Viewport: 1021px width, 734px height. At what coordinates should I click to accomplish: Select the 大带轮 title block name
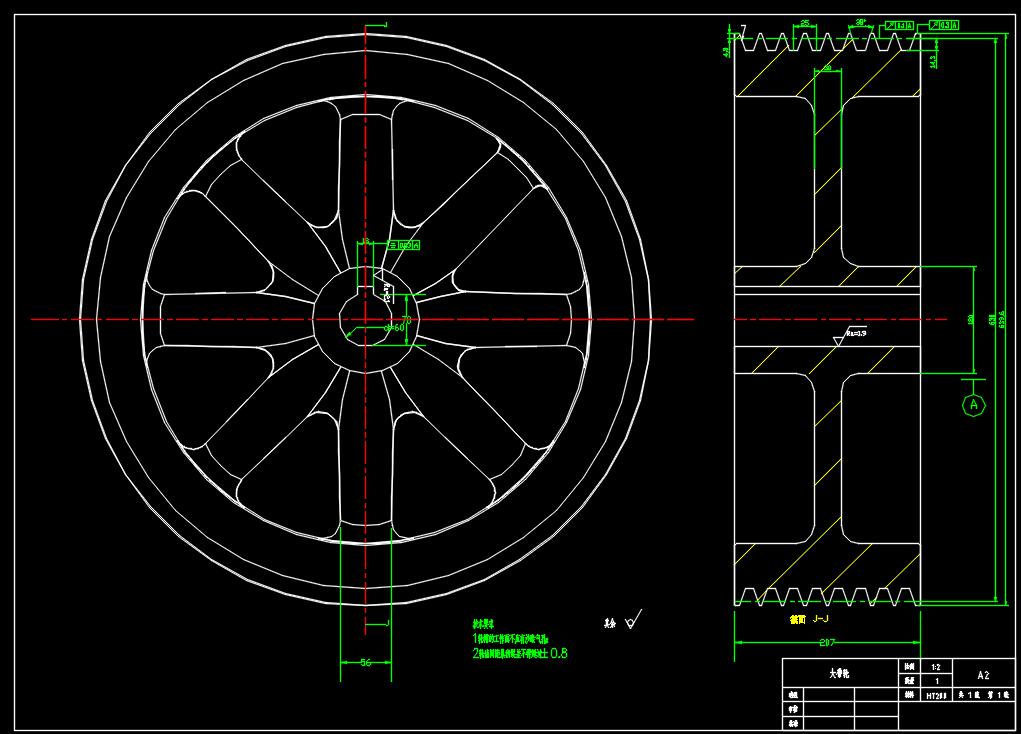click(839, 673)
